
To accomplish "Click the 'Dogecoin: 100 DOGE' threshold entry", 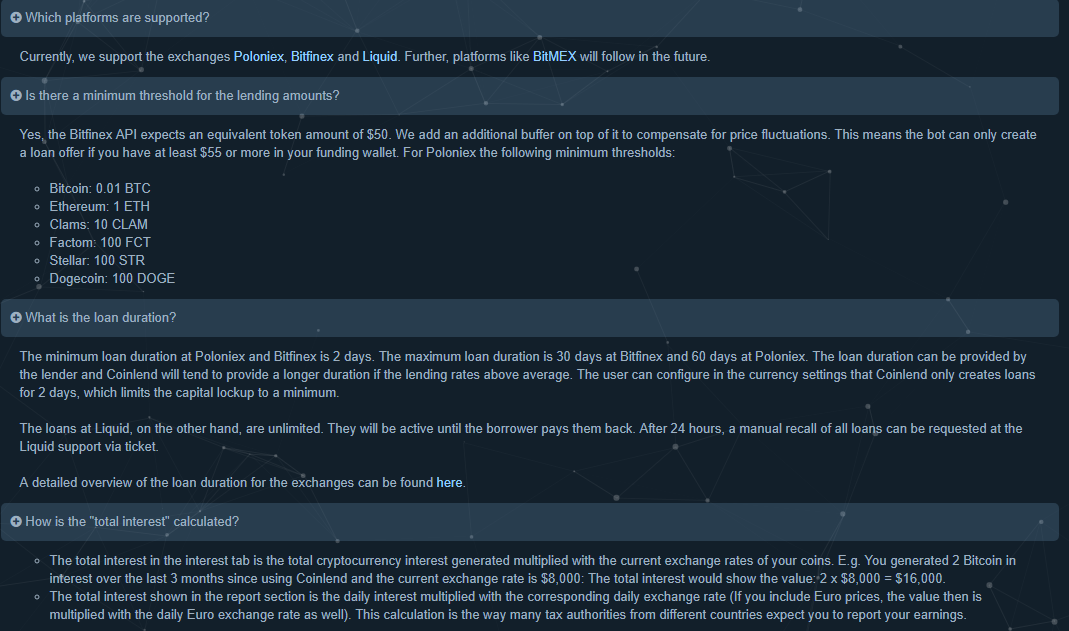I will pyautogui.click(x=112, y=279).
